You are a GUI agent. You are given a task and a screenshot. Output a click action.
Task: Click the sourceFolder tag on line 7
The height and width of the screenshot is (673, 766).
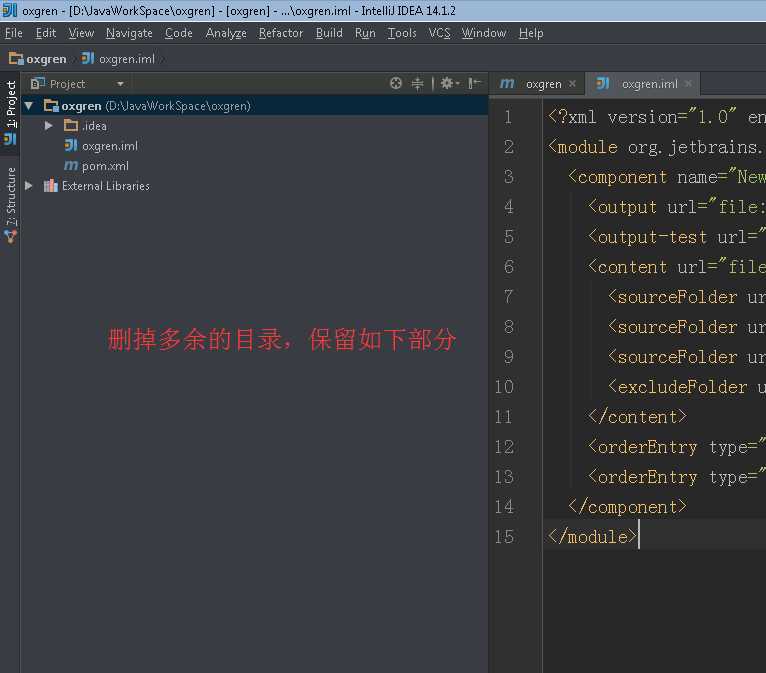pyautogui.click(x=673, y=297)
